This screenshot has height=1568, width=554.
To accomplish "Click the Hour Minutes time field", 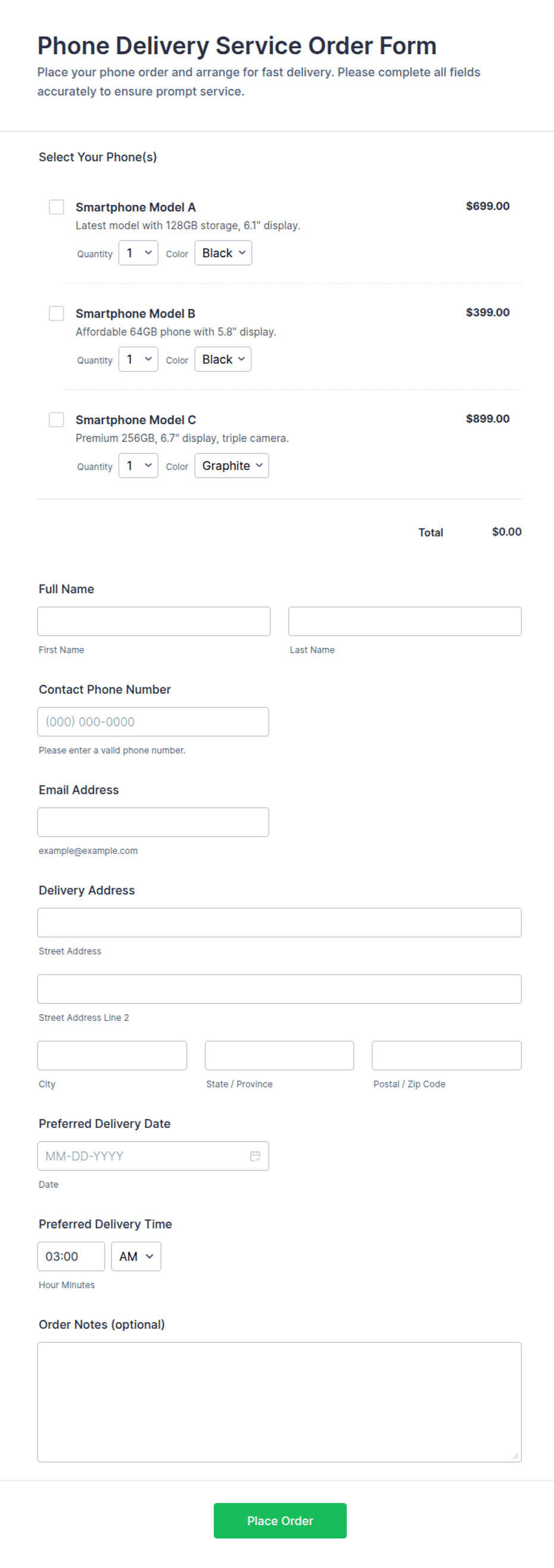I will tap(71, 1257).
